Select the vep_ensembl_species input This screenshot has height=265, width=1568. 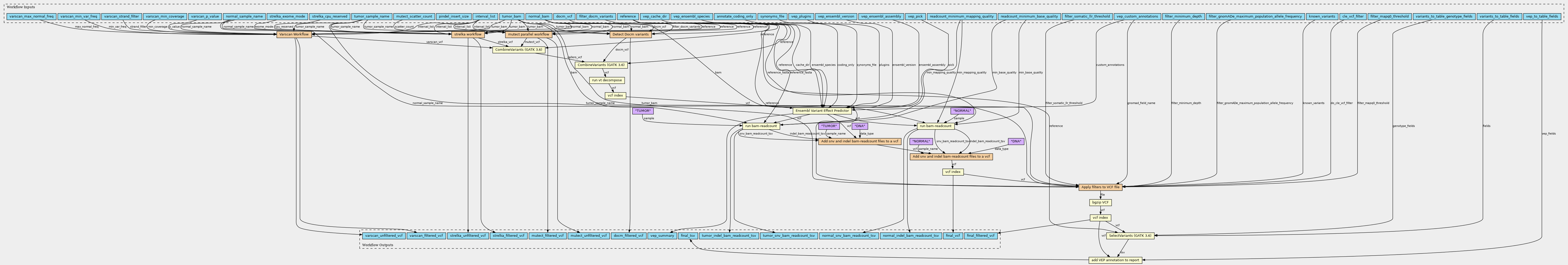click(x=691, y=17)
